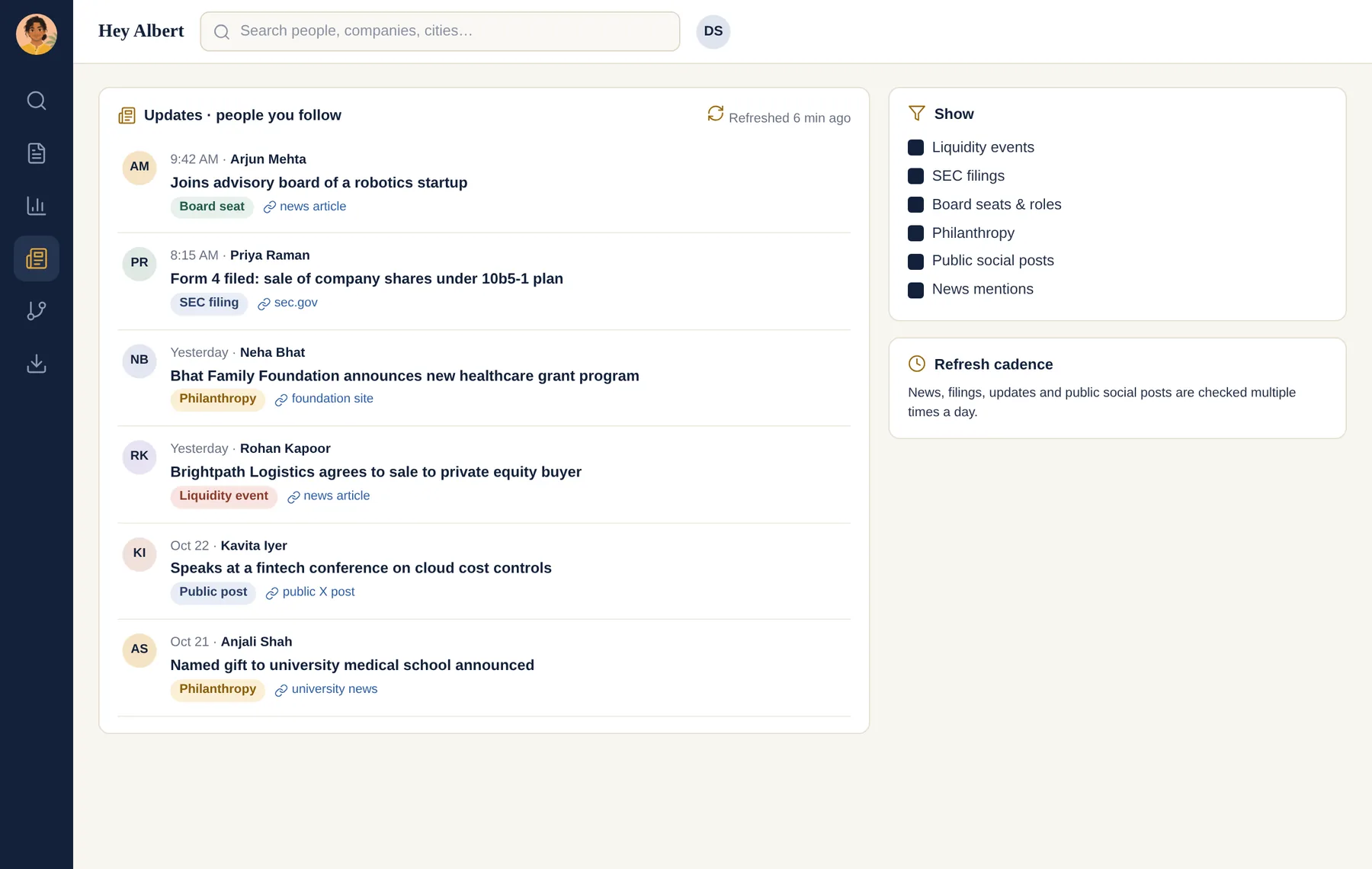Click the RK avatar for Rohan Kapoor

coord(139,456)
